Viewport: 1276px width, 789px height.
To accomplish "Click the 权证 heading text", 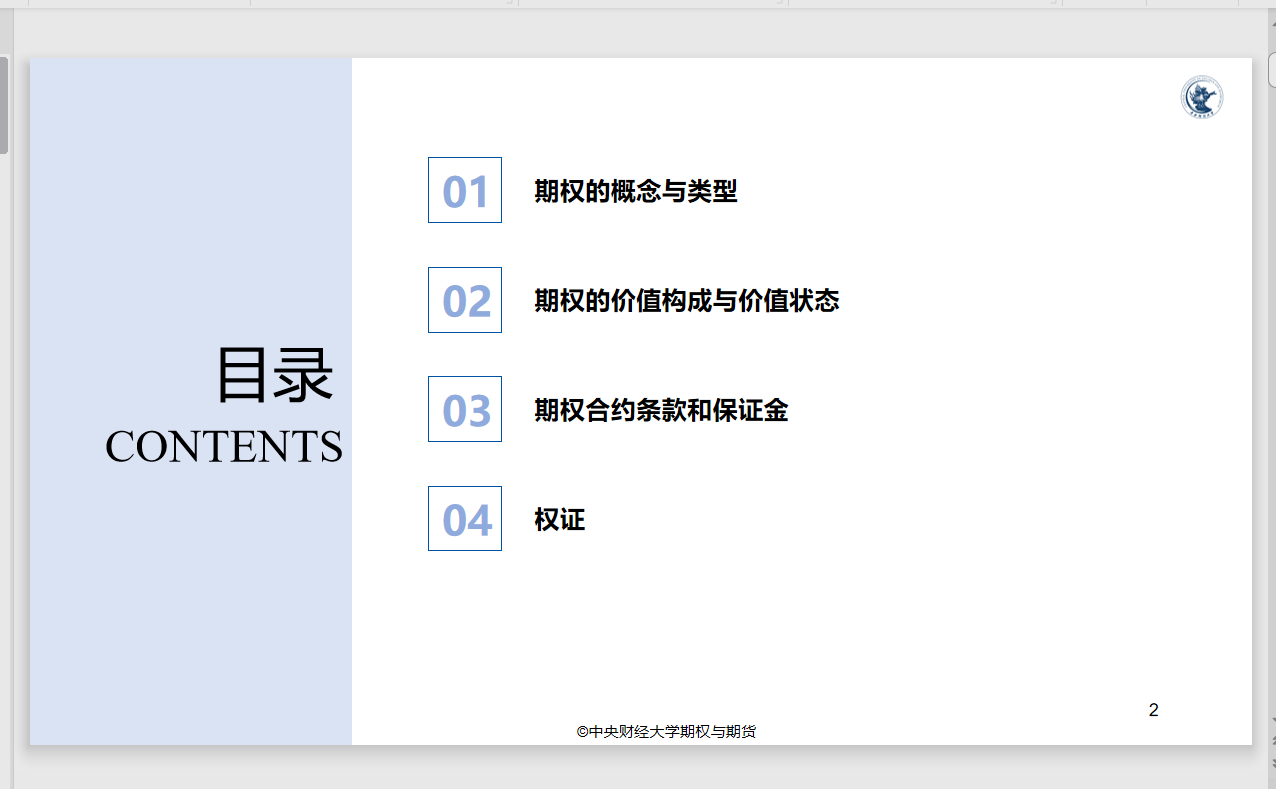I will coord(559,520).
